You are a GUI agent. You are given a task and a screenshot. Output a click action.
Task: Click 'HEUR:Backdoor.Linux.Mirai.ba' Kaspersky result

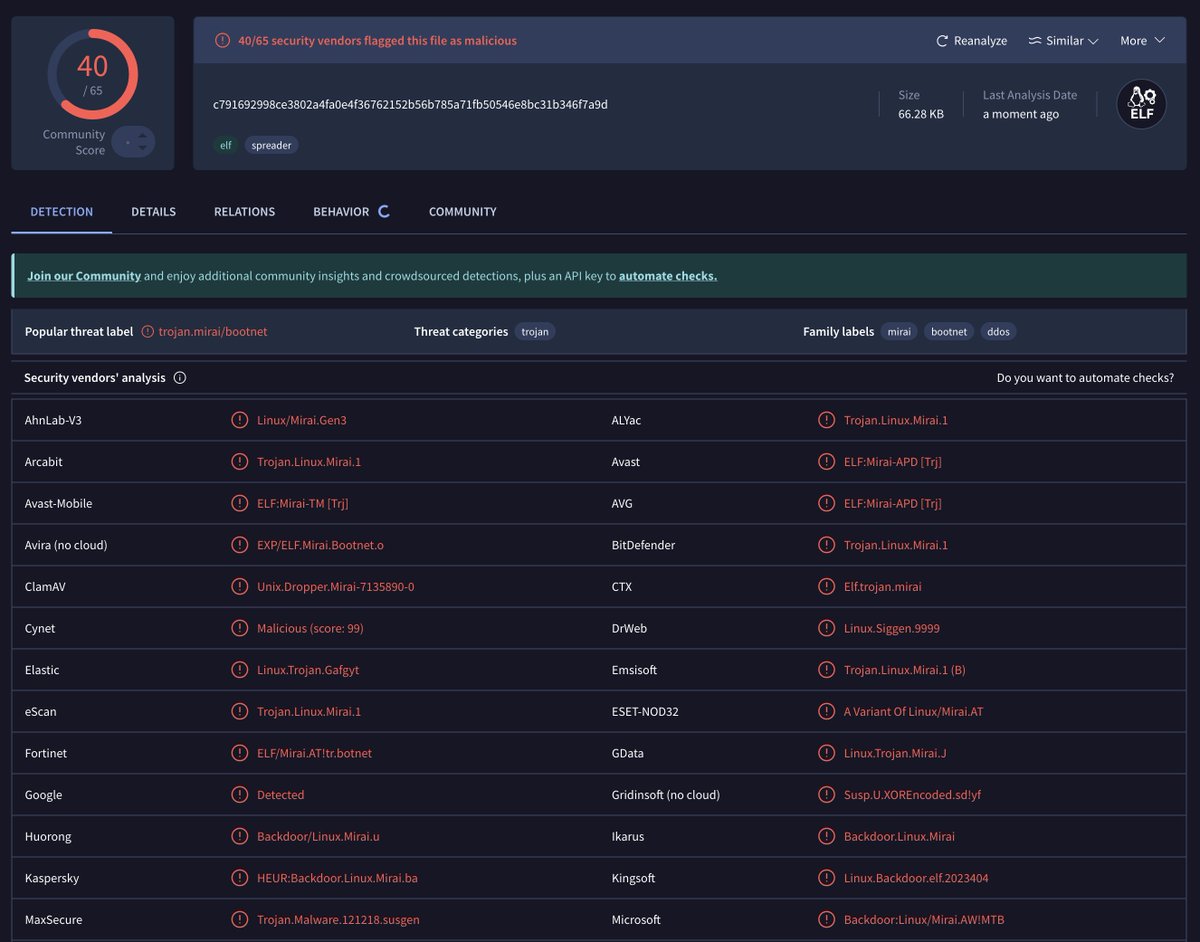[337, 878]
